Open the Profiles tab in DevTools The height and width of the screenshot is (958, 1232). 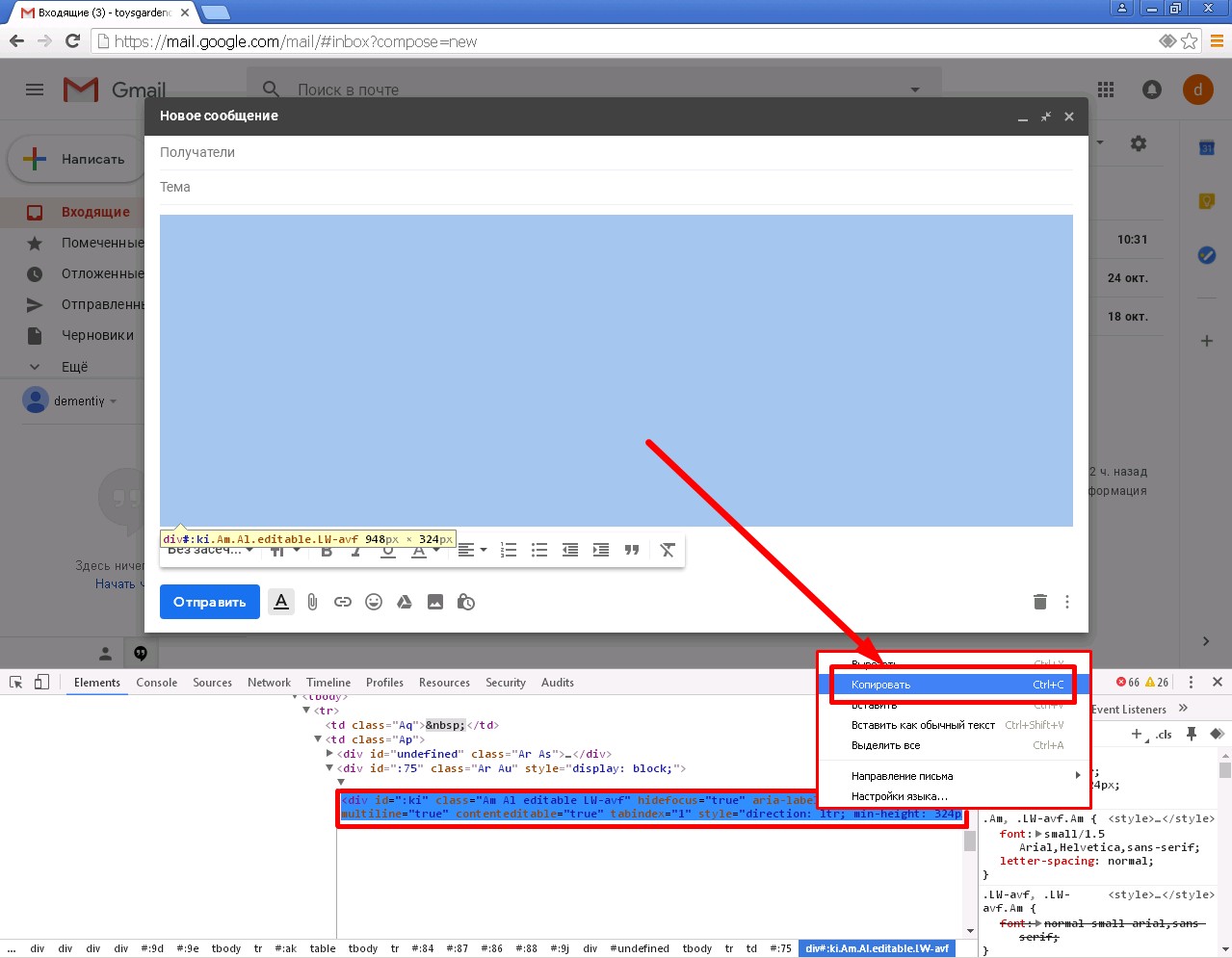pos(384,683)
